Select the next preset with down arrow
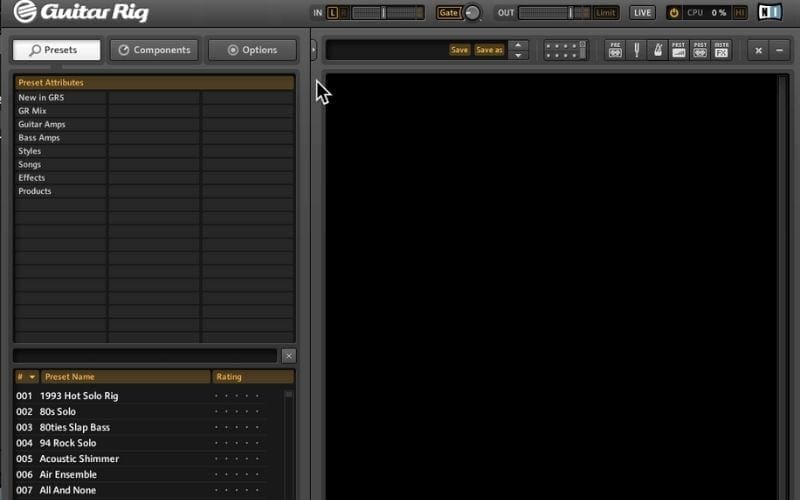This screenshot has height=500, width=800. coord(518,55)
